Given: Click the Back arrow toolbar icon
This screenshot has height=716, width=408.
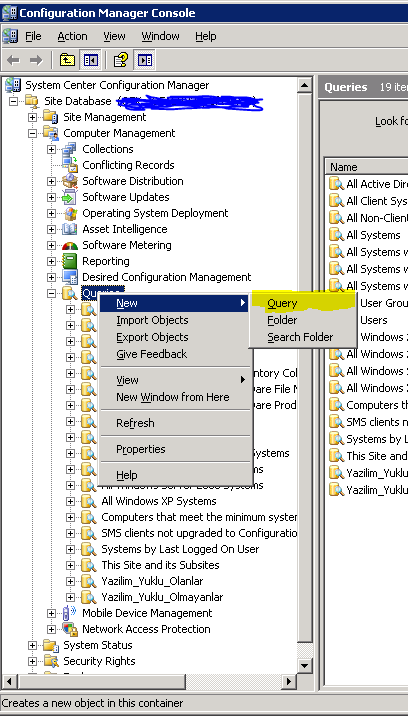Looking at the screenshot, I should pyautogui.click(x=14, y=60).
